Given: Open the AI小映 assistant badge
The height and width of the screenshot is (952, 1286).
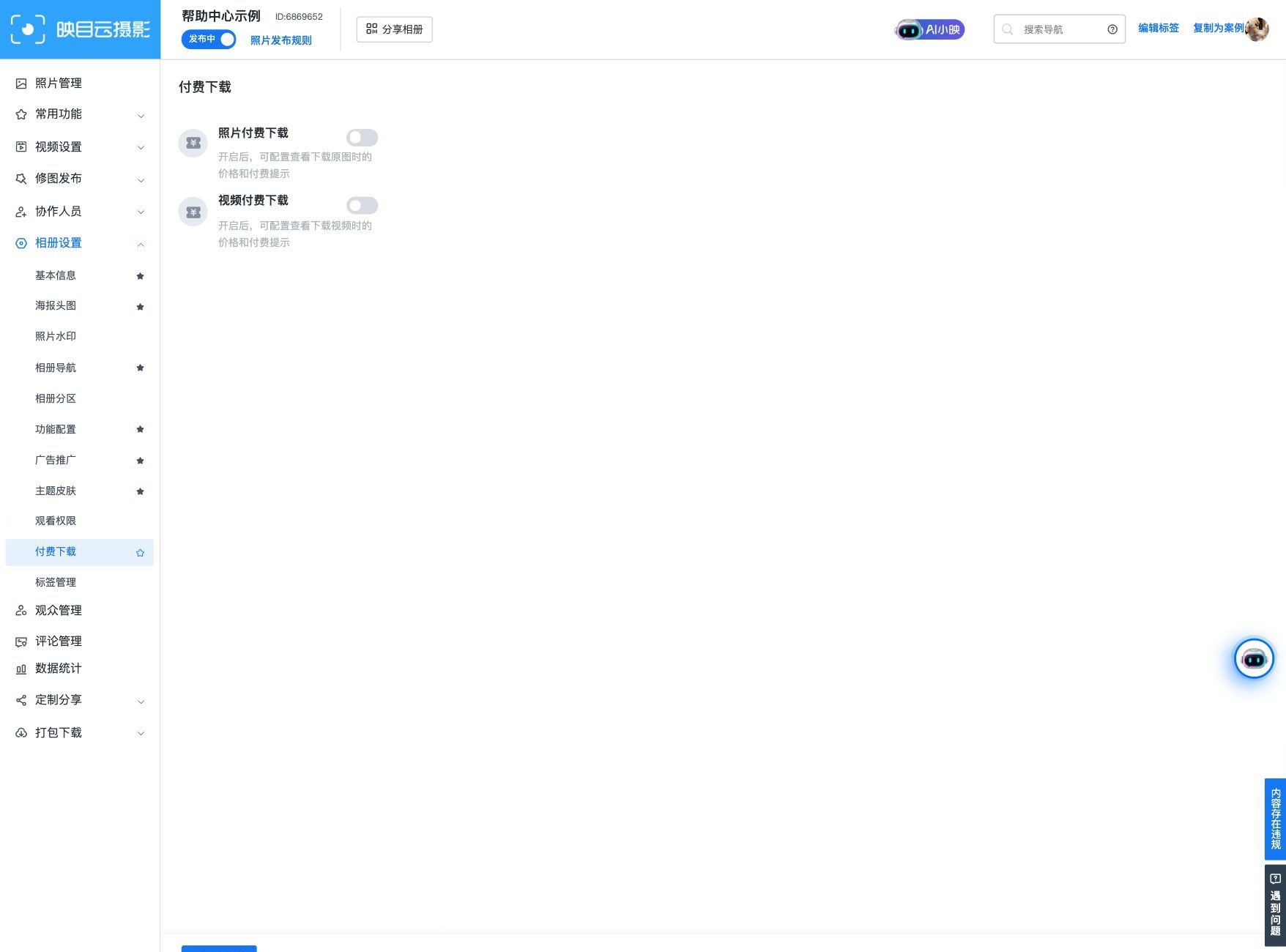Looking at the screenshot, I should [x=929, y=29].
